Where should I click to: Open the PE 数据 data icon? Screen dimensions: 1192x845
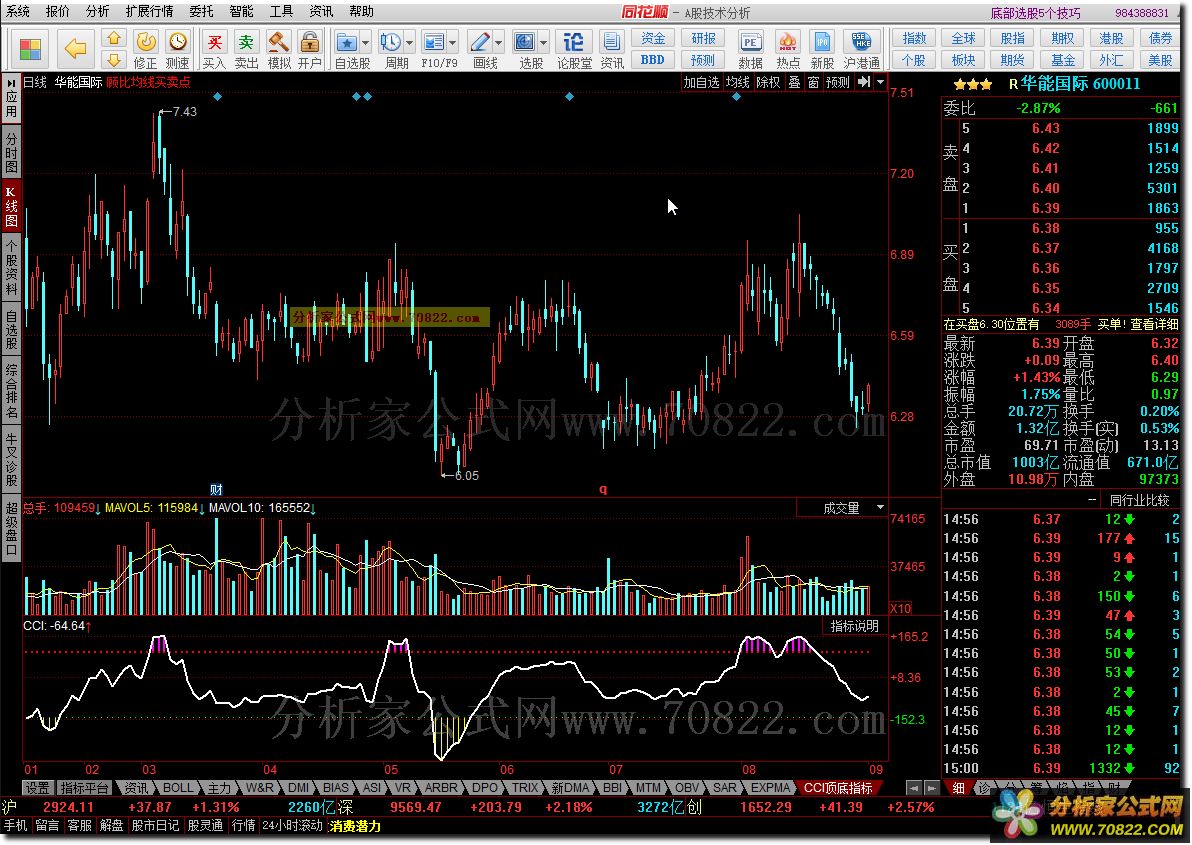point(750,49)
